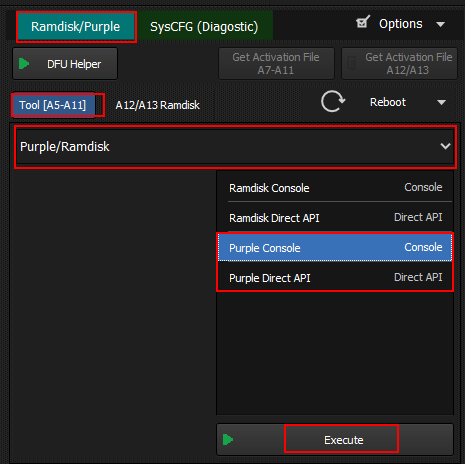Viewport: 465px width, 464px height.
Task: Select Ramdisk Direct API list entry
Action: 335,217
